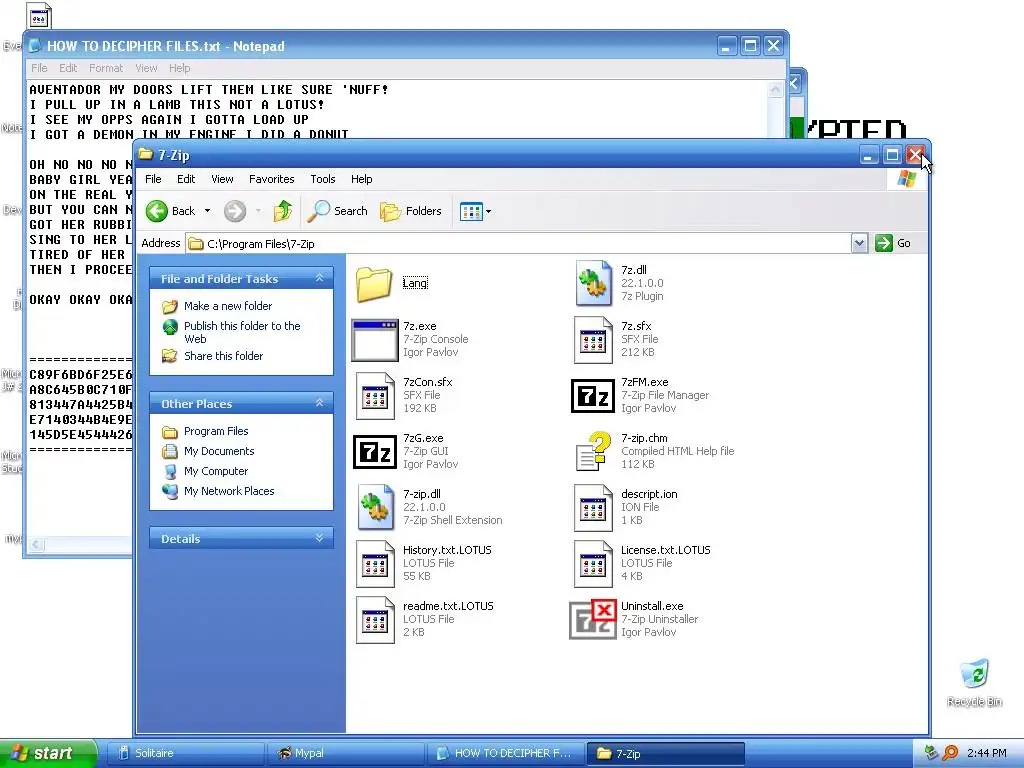Select the descript.ion file icon
1024x768 pixels.
(594, 507)
